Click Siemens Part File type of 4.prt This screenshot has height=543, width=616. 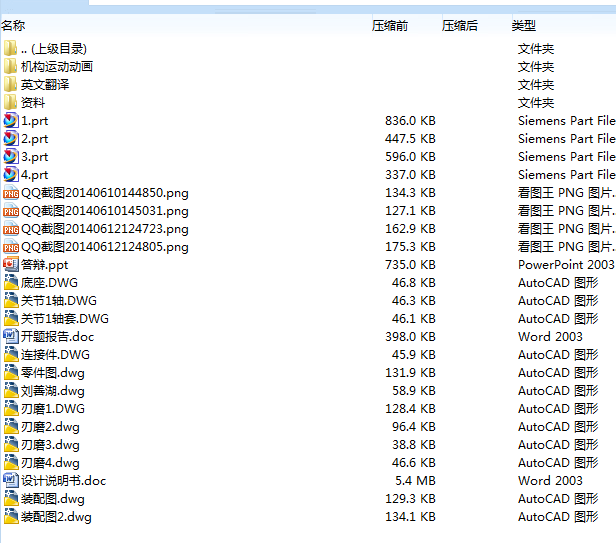pyautogui.click(x=566, y=174)
